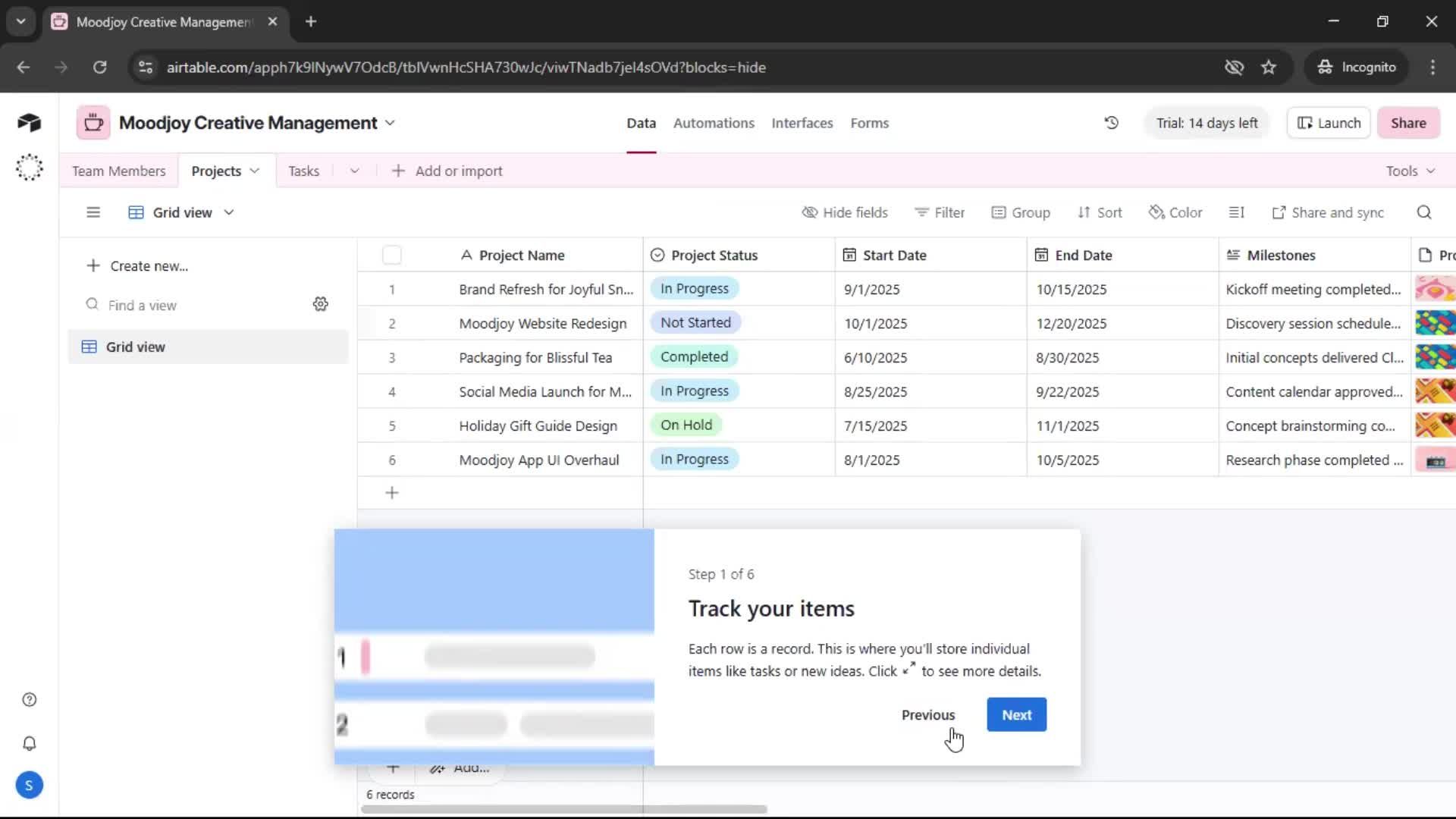Image resolution: width=1456 pixels, height=819 pixels.
Task: Click Trial: 14 days left badge
Action: coord(1207,123)
